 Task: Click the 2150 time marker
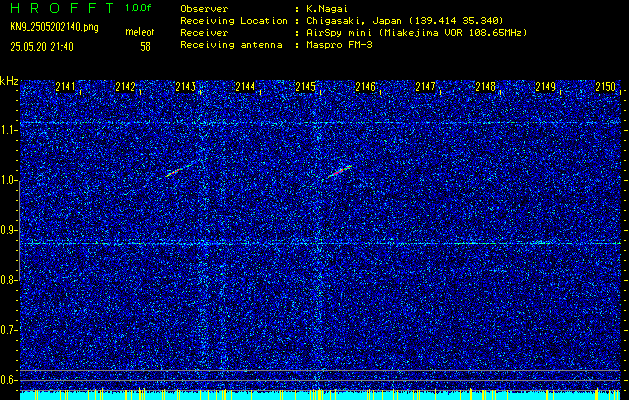(605, 87)
